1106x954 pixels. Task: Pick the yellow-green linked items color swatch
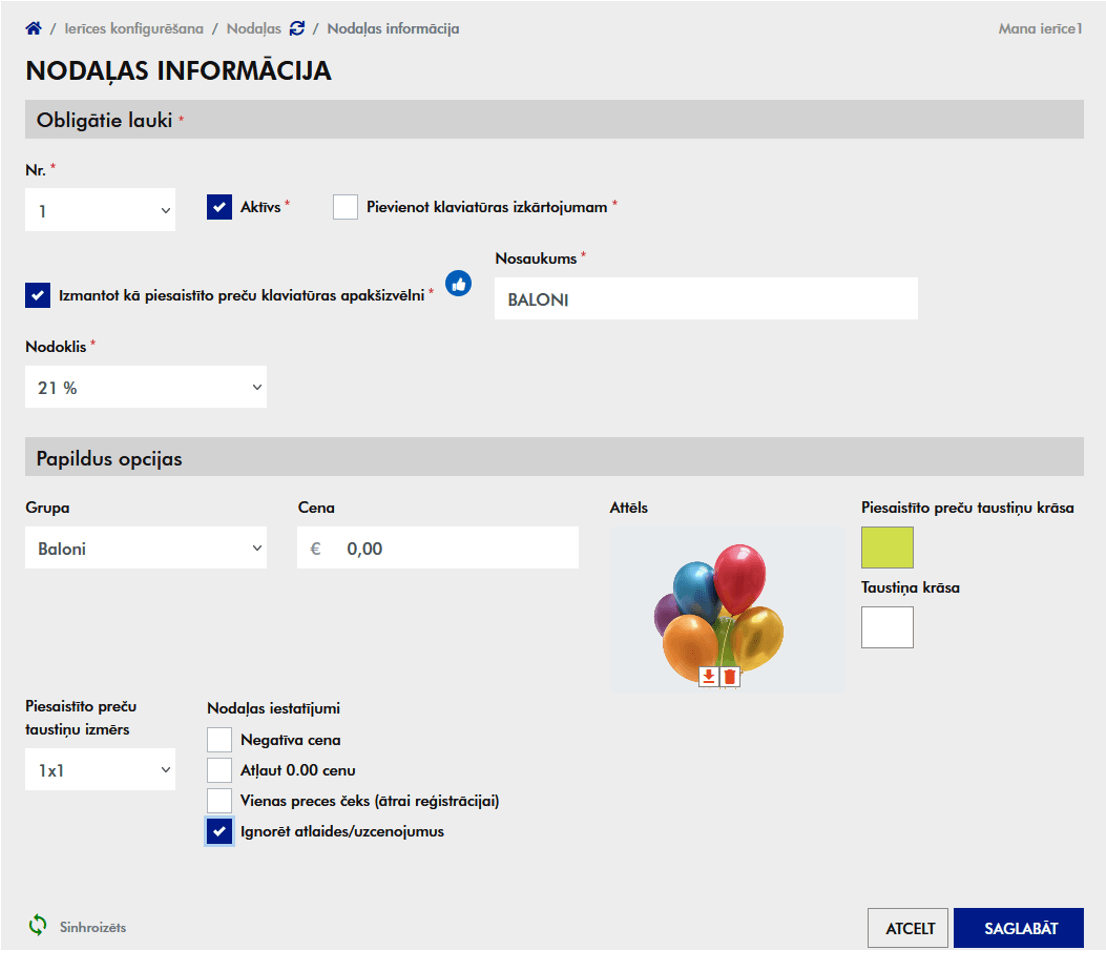point(887,547)
